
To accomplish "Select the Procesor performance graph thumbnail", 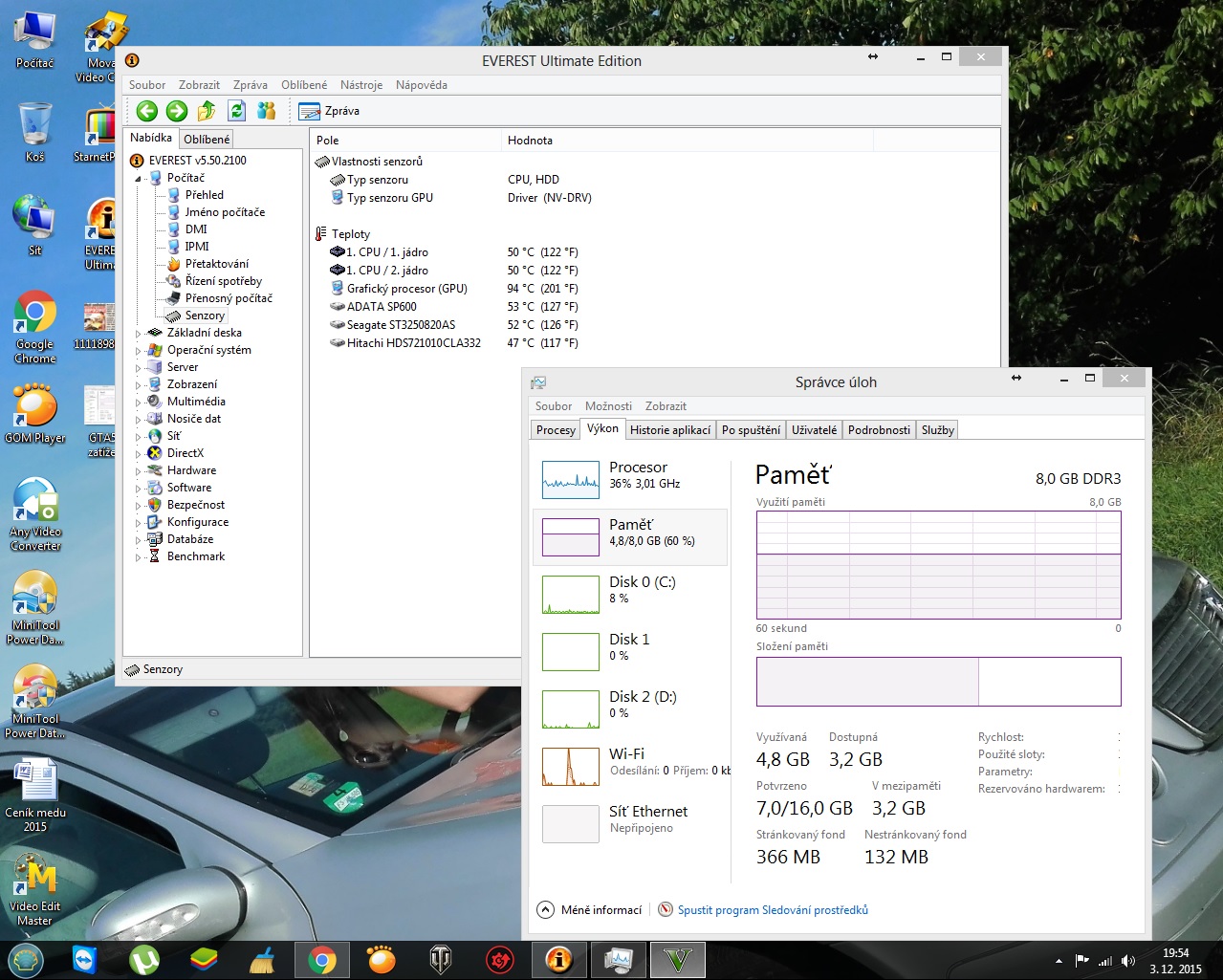I will coord(571,480).
